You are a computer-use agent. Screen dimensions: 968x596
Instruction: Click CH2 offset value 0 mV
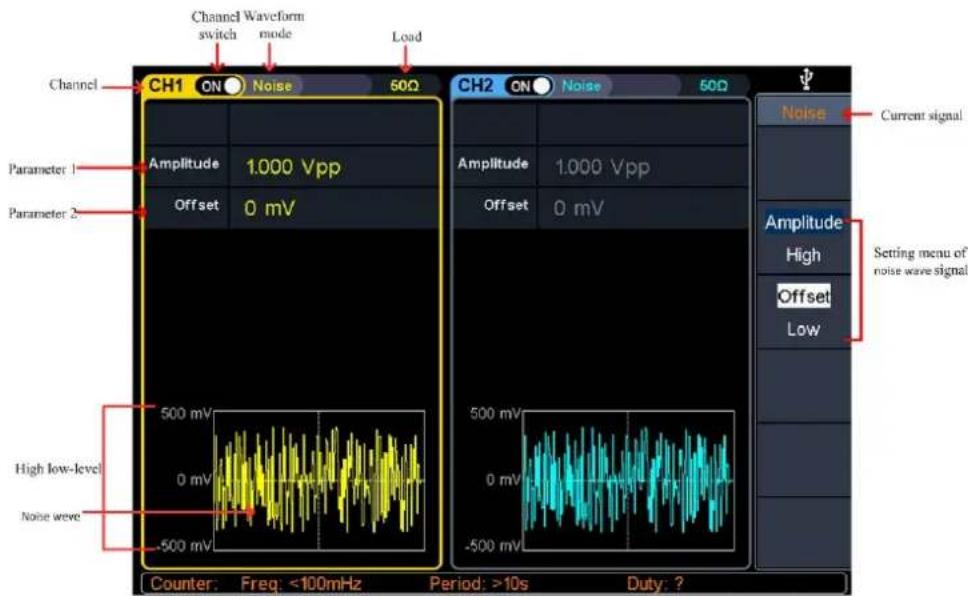pos(578,208)
